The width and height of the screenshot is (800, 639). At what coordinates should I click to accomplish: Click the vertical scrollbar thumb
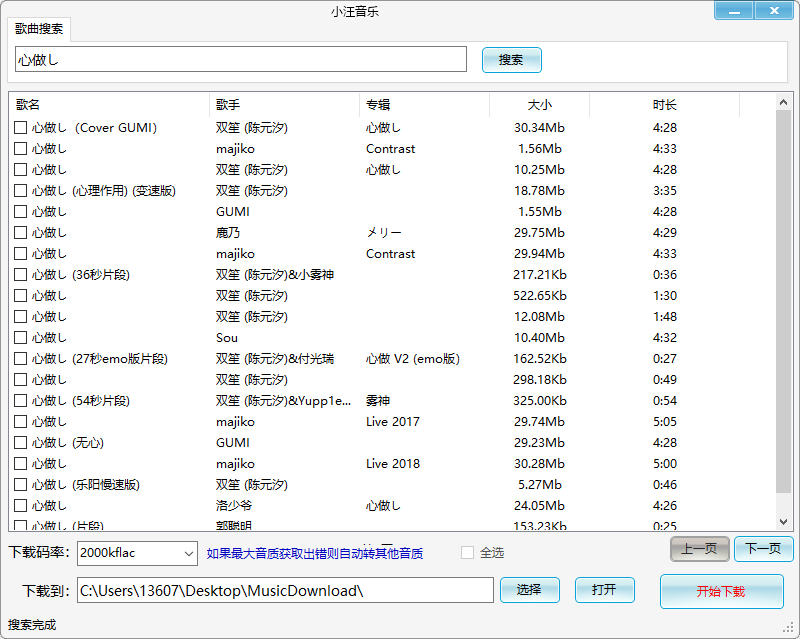[x=784, y=302]
